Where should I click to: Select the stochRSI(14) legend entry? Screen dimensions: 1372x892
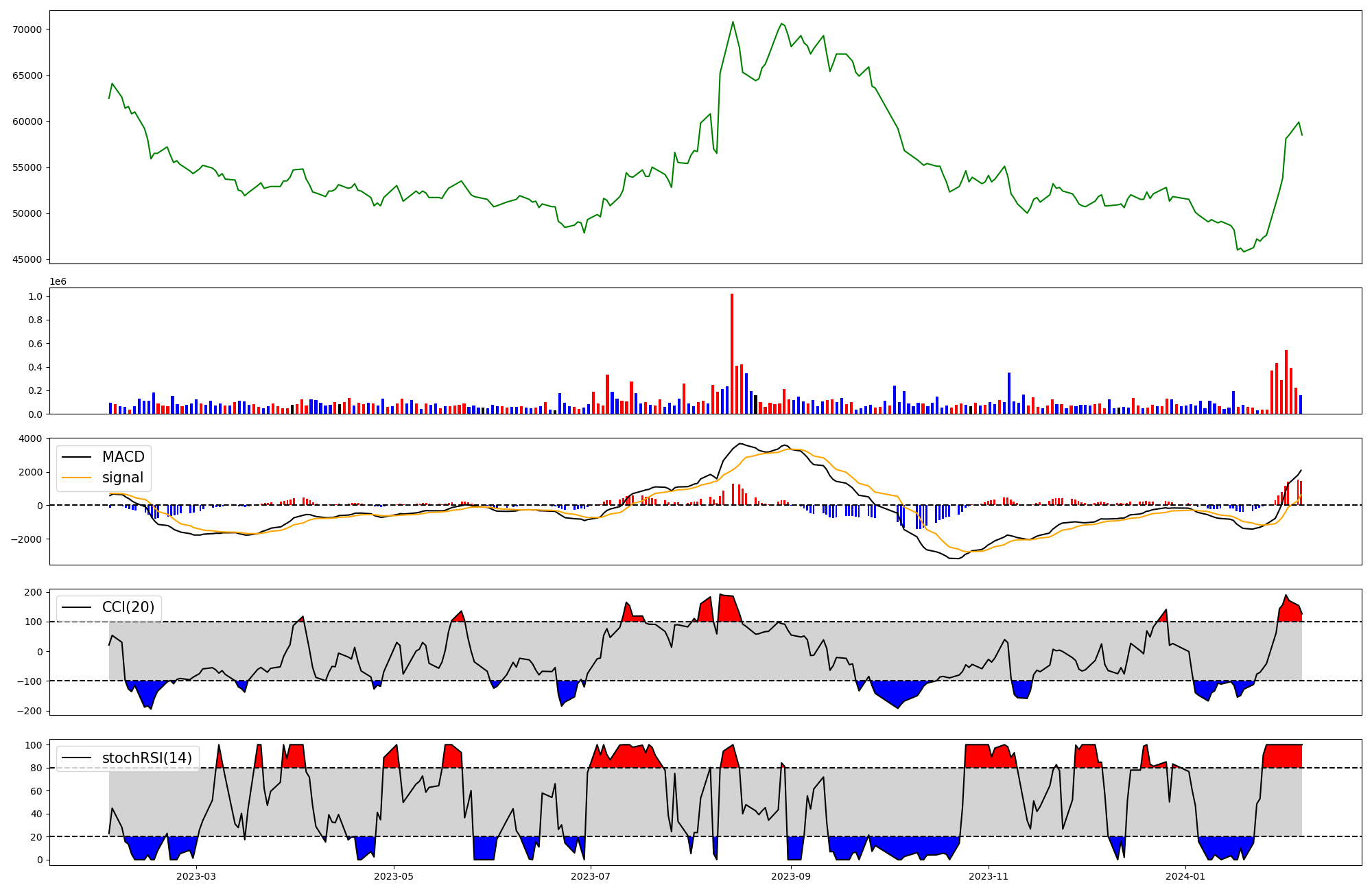[147, 758]
